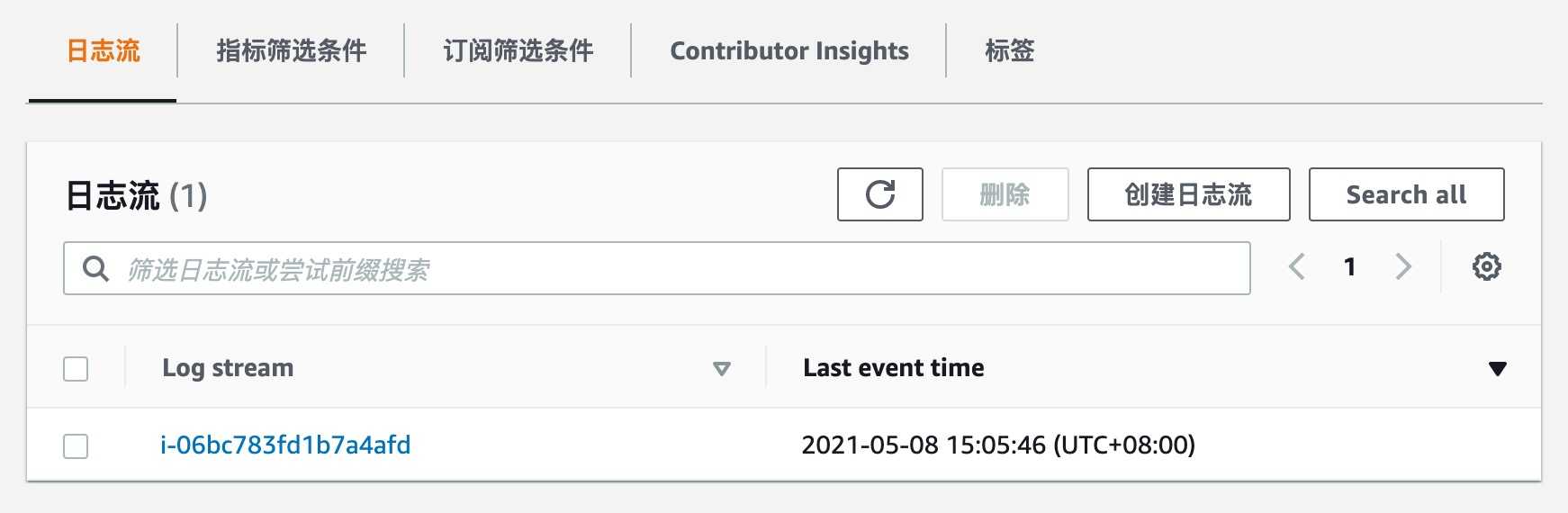Sort by Last event time arrow
Screen dimensions: 1568x513
click(1497, 369)
